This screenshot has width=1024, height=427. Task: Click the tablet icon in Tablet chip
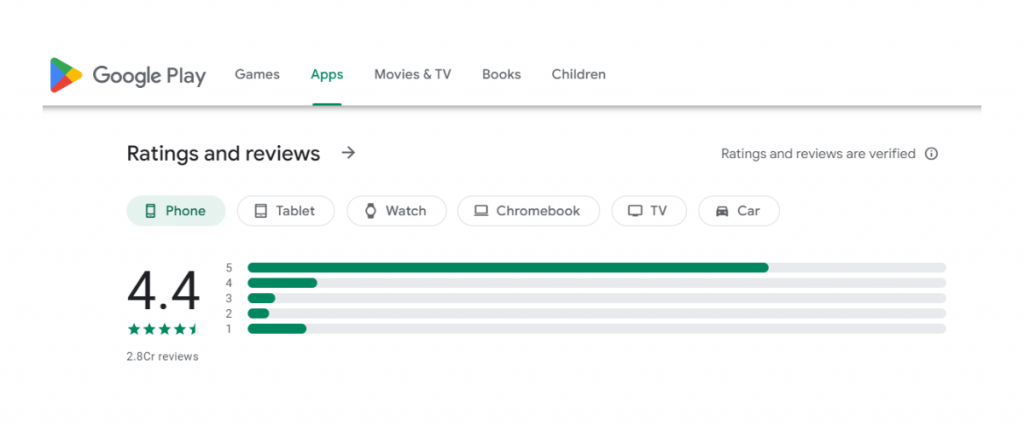click(x=261, y=211)
